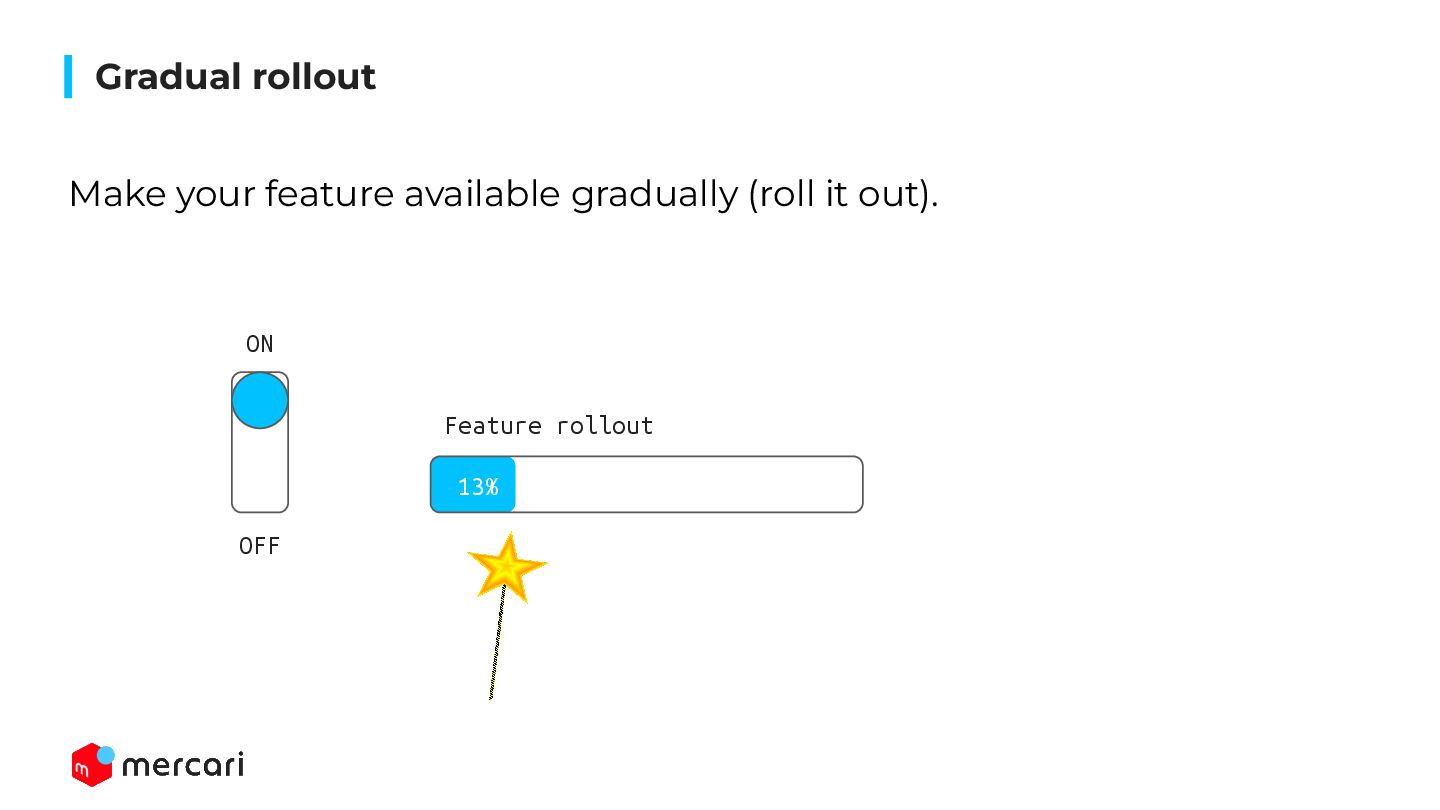Click the 13% text in the progress bar
Screen dimensions: 1440x810
point(478,487)
